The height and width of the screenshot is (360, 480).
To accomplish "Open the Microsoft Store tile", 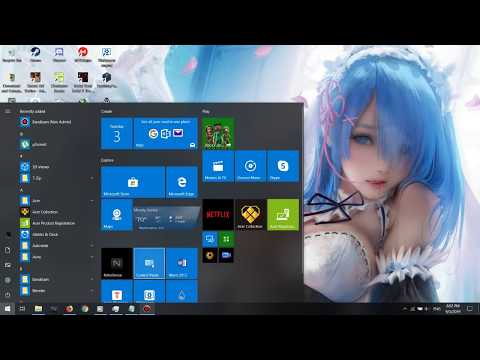I will [133, 182].
